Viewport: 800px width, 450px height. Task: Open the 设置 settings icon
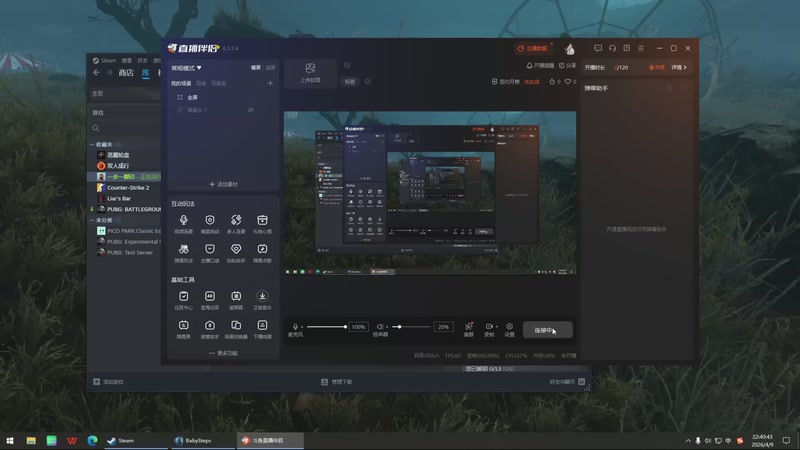(509, 329)
